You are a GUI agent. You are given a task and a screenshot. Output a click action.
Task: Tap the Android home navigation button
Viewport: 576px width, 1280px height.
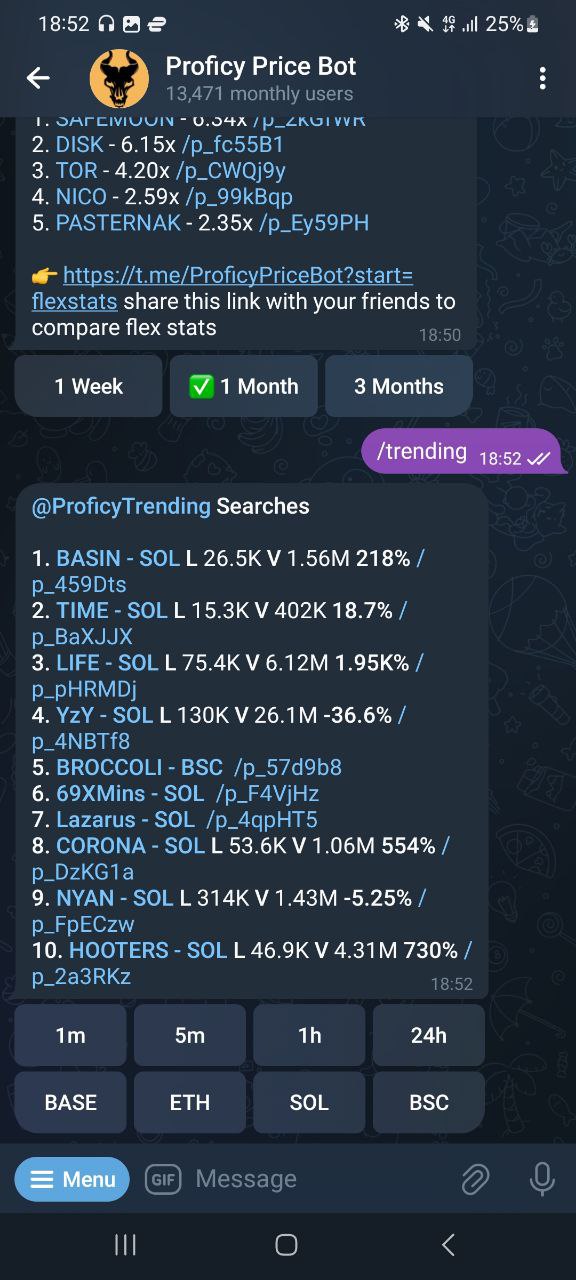286,1244
